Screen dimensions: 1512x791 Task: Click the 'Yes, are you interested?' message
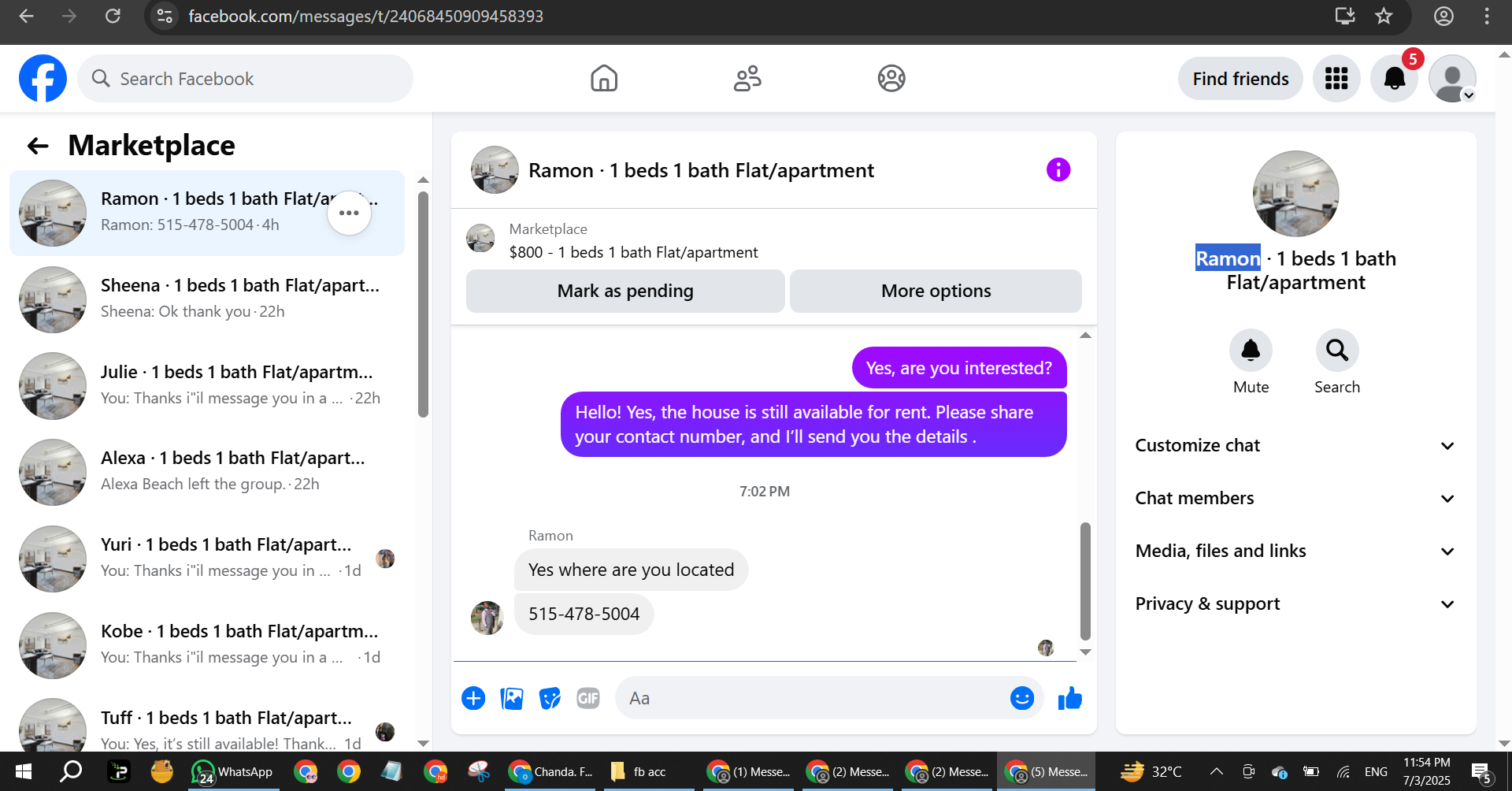tap(958, 368)
